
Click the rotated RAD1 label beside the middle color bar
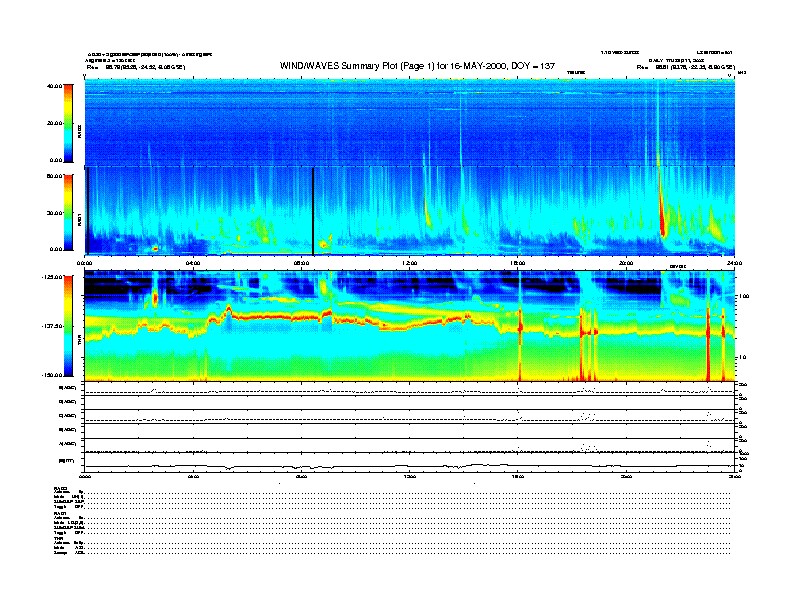[79, 219]
